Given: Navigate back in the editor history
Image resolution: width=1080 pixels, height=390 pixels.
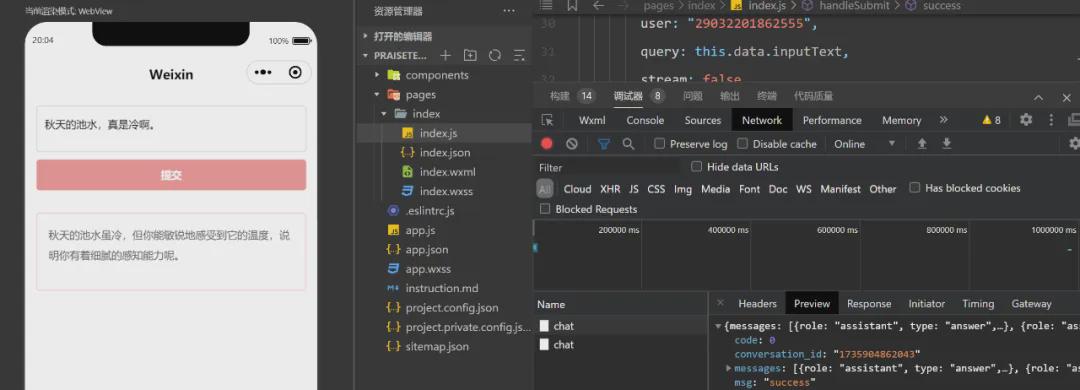Looking at the screenshot, I should [x=599, y=6].
